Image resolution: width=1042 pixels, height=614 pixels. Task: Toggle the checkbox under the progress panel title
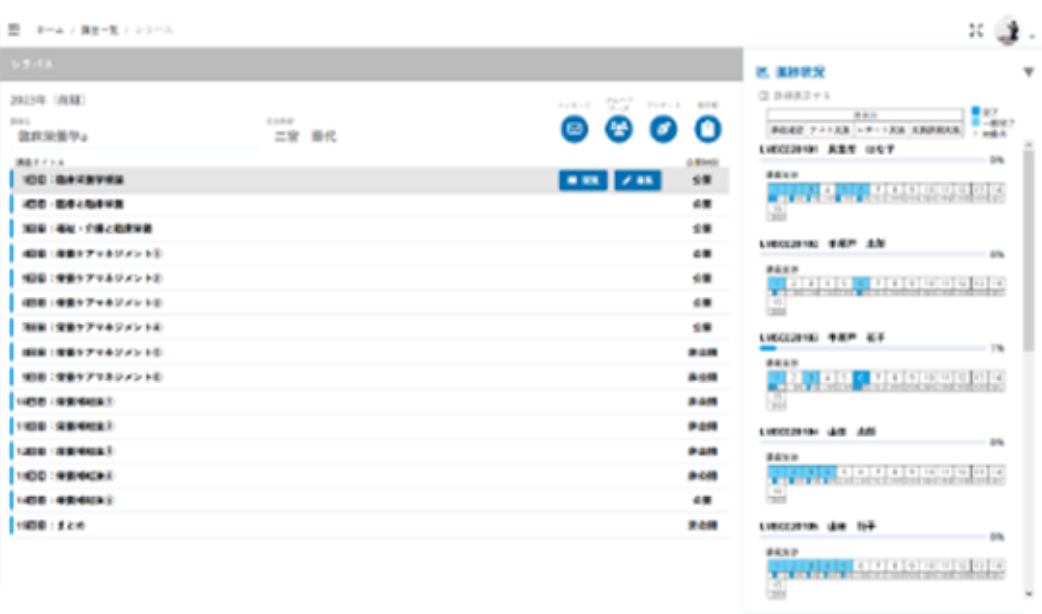pos(764,96)
